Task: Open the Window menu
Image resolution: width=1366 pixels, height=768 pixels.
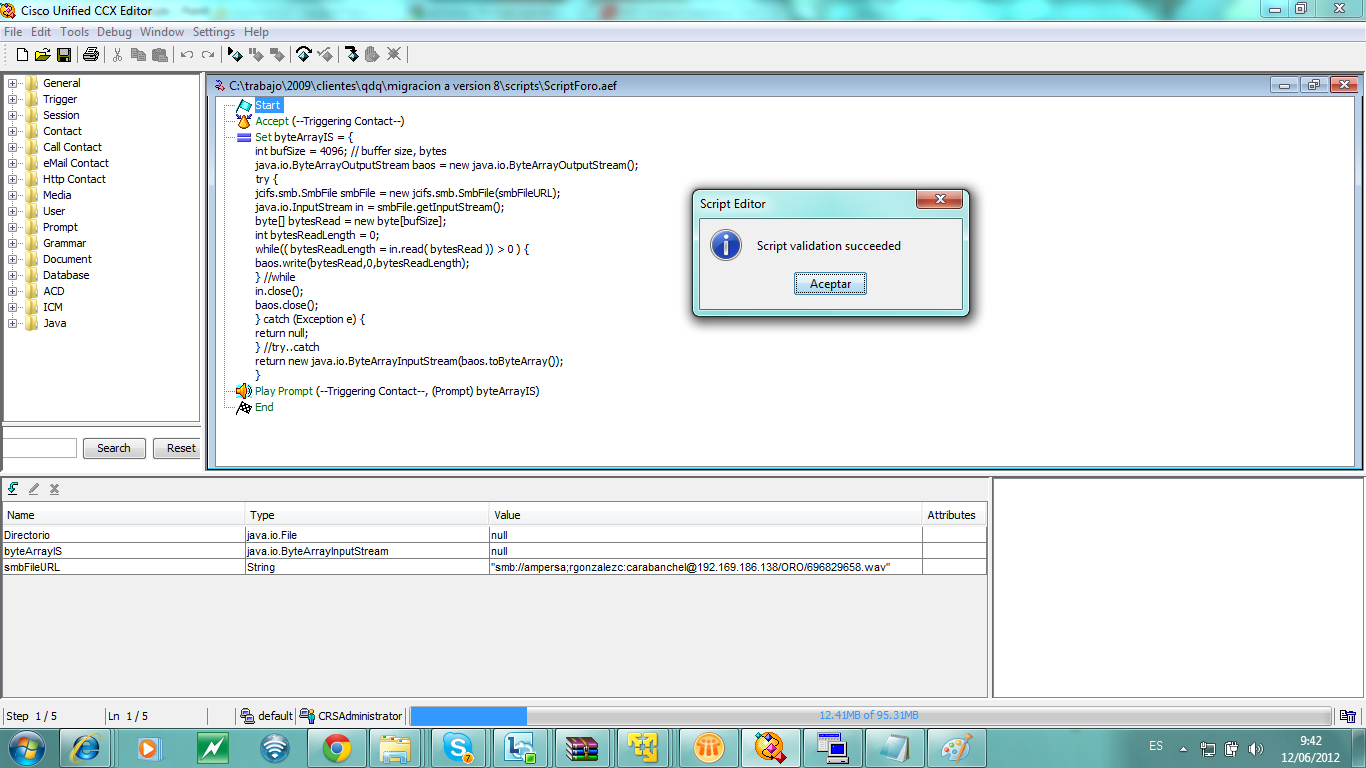Action: (162, 32)
